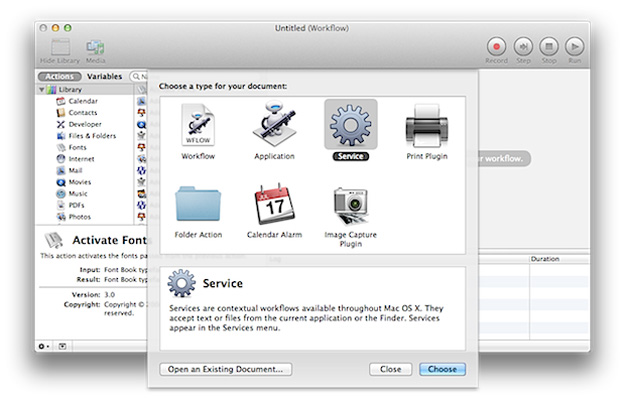Click the window title "Untitled (Workflow)"
625x400 pixels.
pos(312,28)
